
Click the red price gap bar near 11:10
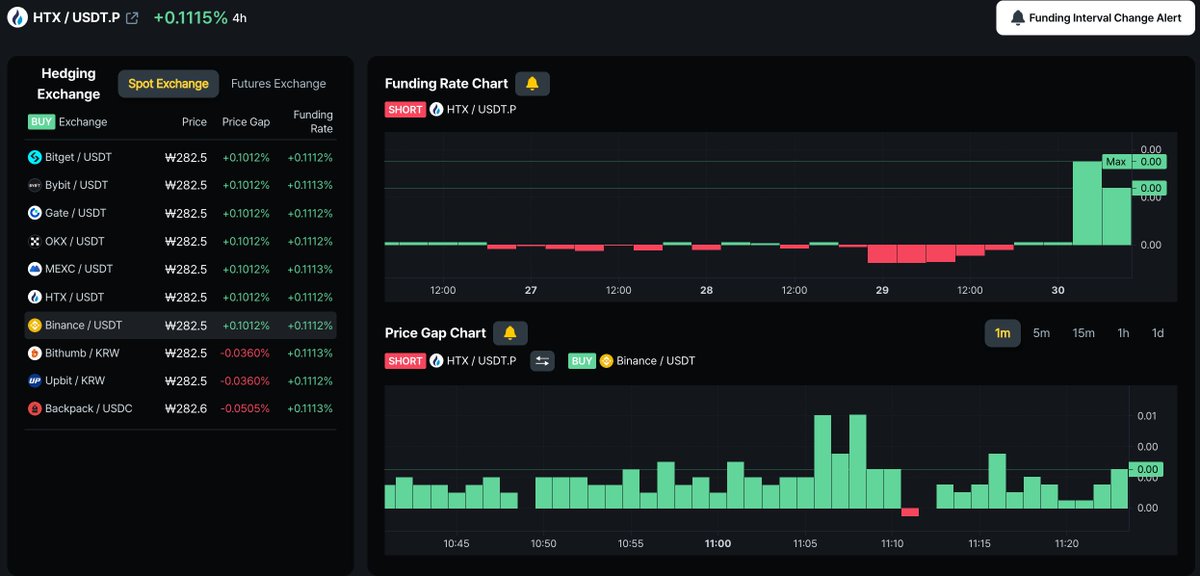[910, 512]
